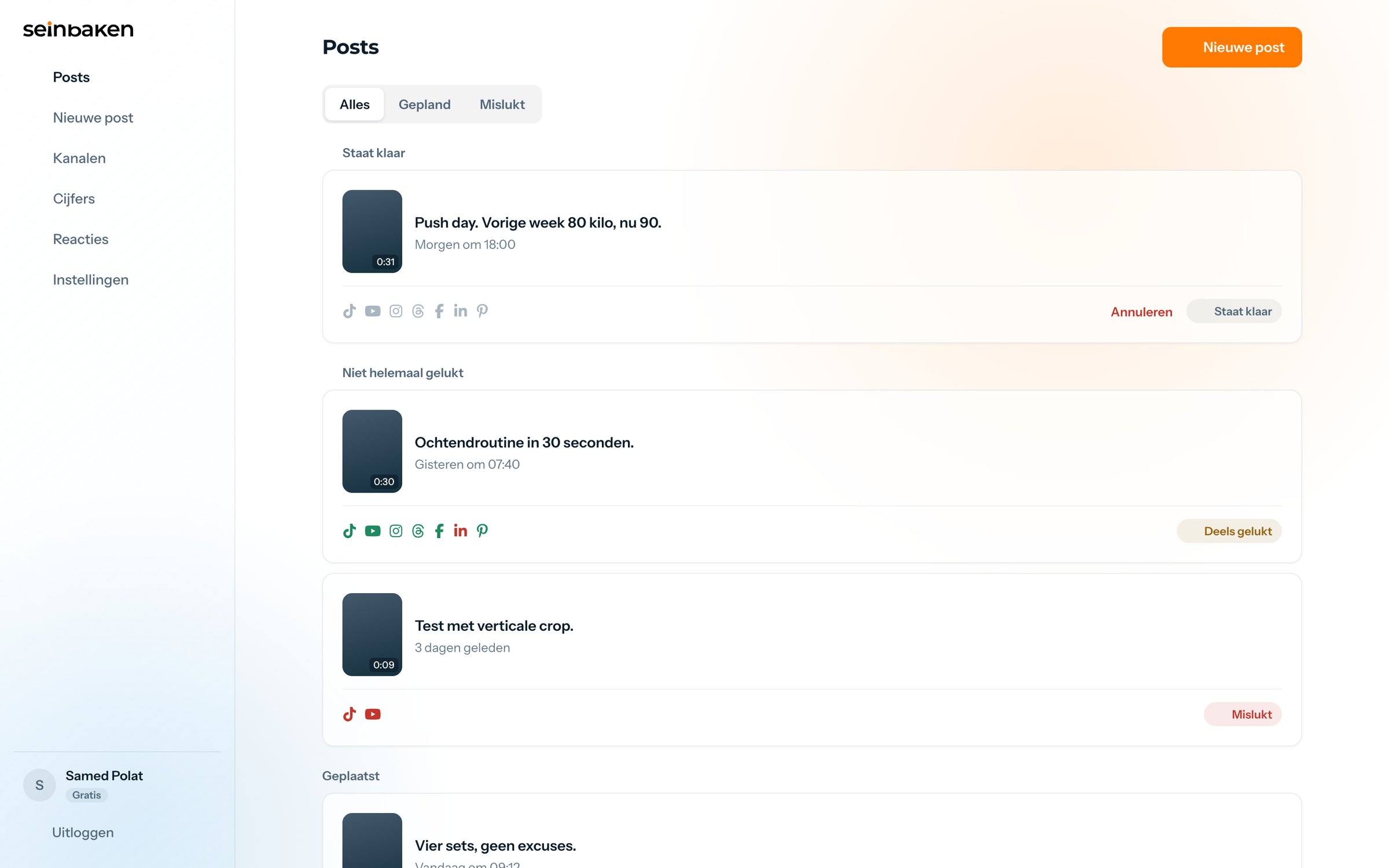Image resolution: width=1389 pixels, height=868 pixels.
Task: Click the red YouTube icon on Test met verticale crop
Action: click(x=373, y=714)
